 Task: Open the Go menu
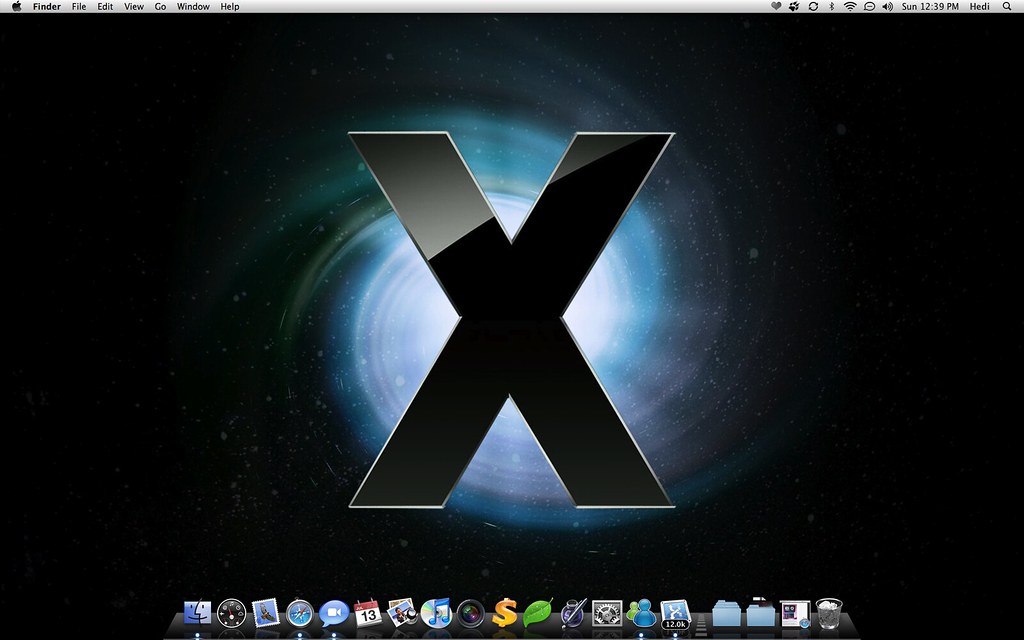click(160, 7)
